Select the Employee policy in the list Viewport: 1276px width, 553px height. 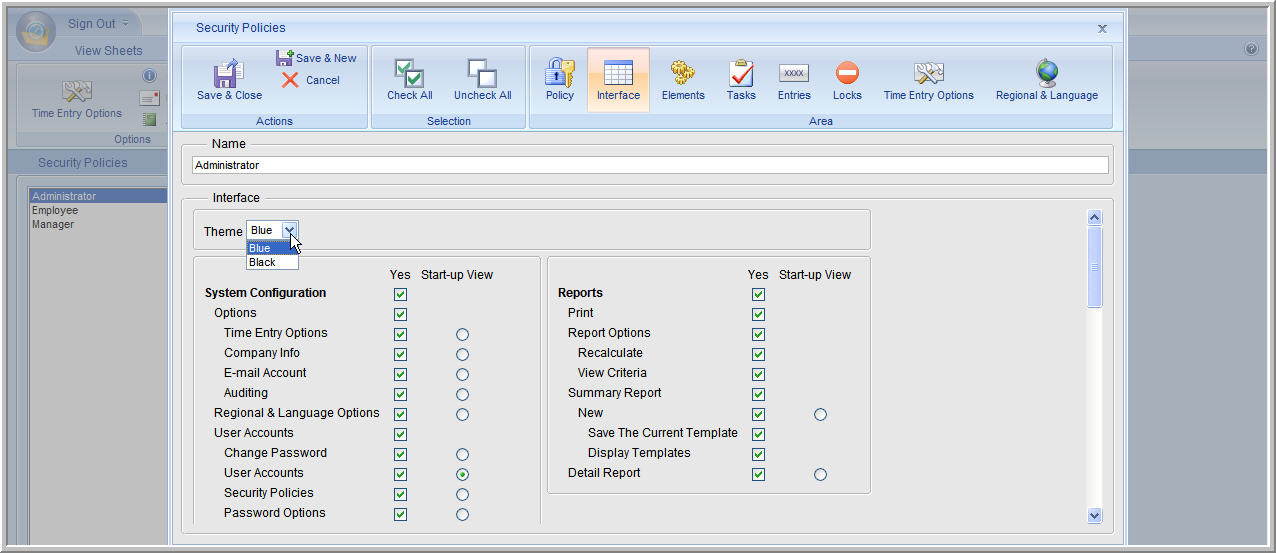click(x=98, y=210)
